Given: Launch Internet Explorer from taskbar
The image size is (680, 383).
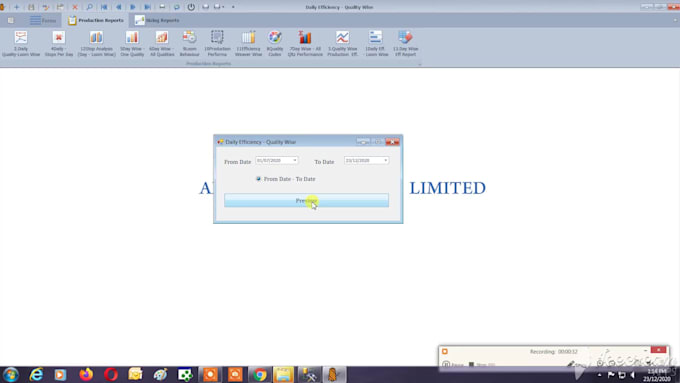Looking at the screenshot, I should click(x=36, y=374).
